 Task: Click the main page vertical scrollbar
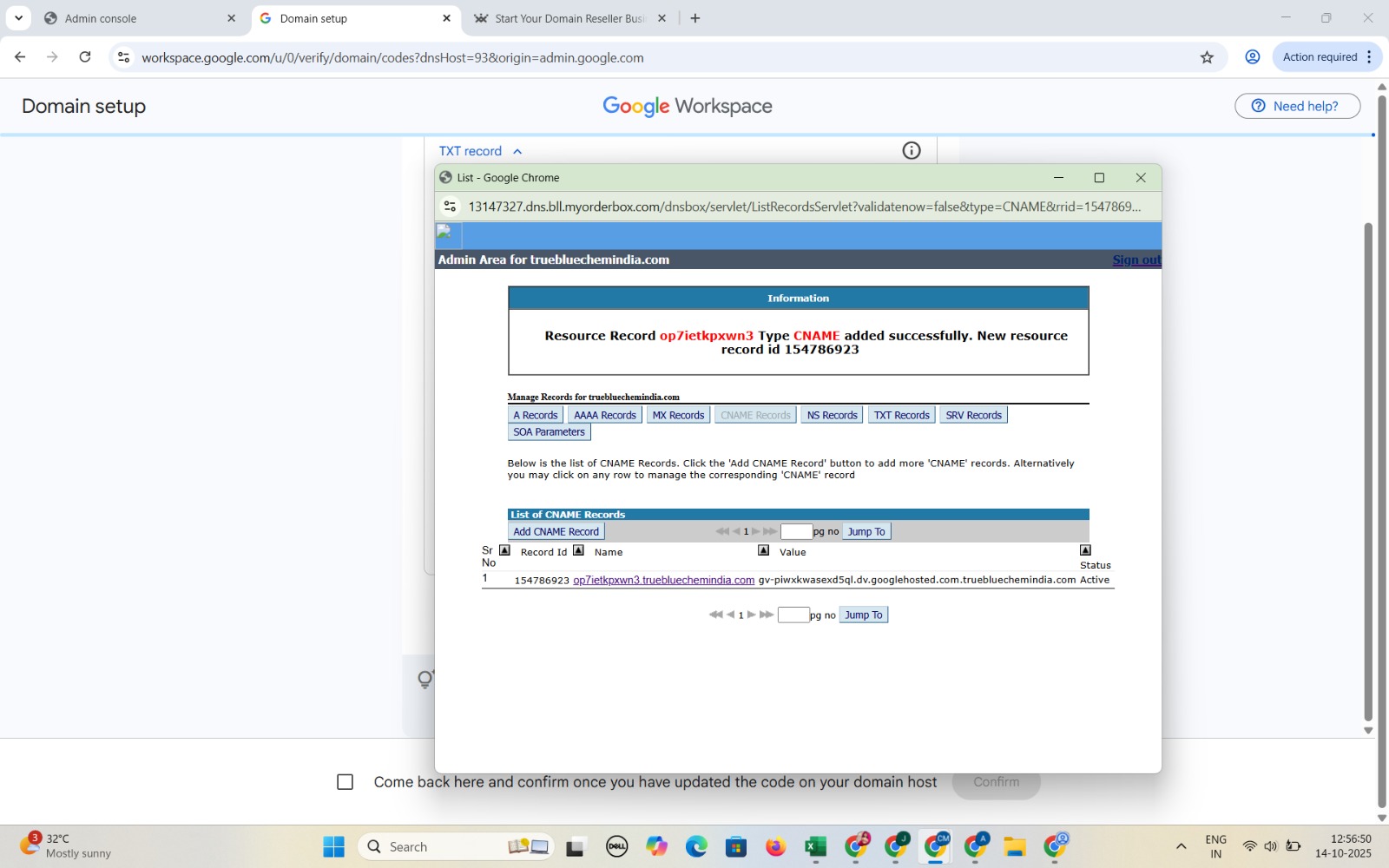coord(1368,469)
